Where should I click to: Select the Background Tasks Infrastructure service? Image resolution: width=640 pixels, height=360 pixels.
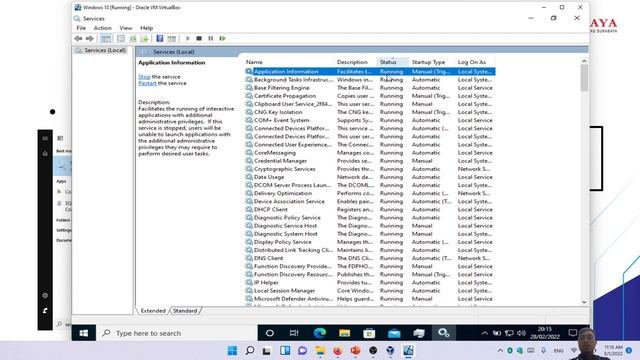pos(370,80)
